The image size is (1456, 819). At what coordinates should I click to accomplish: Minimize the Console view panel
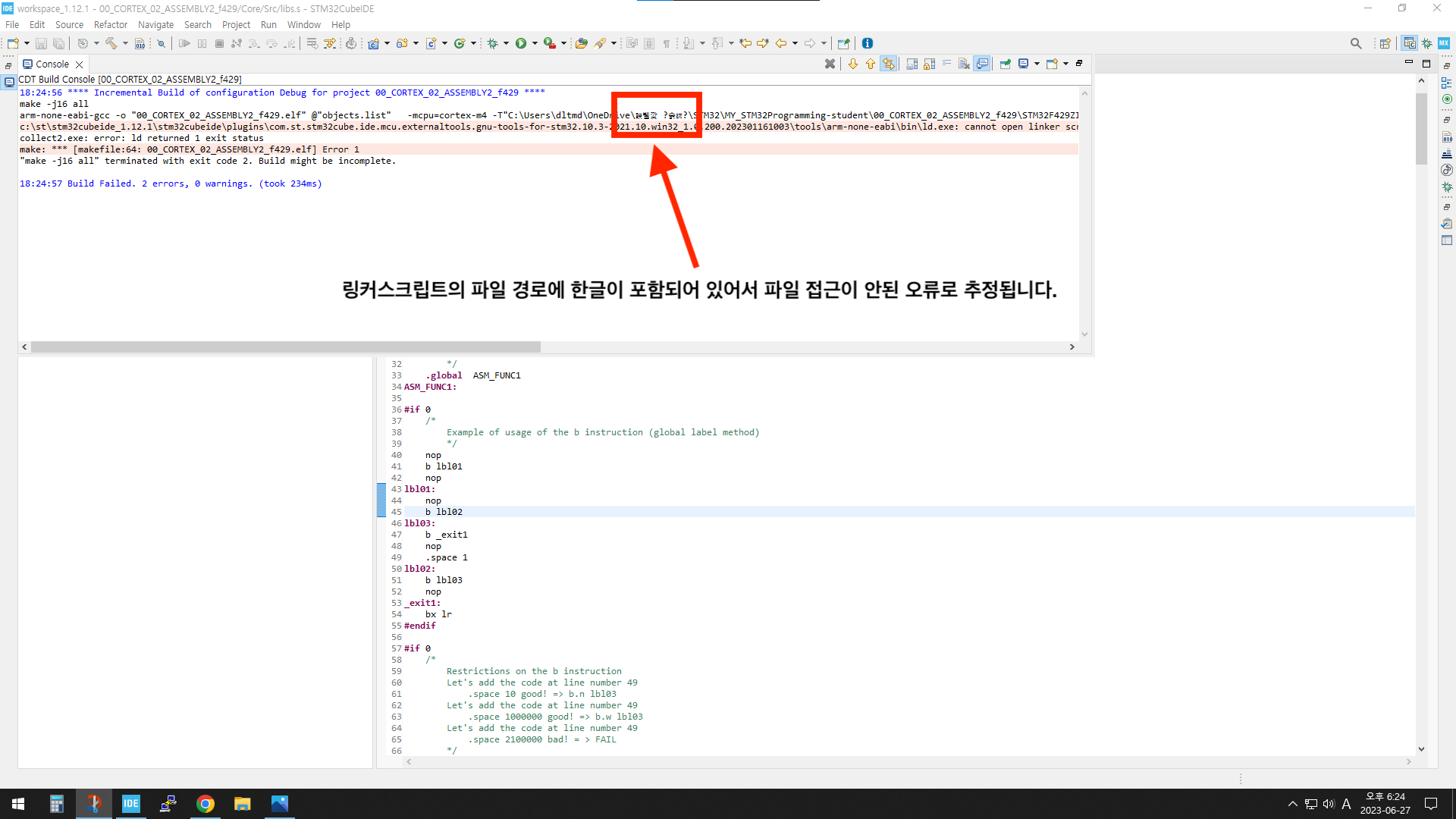(1409, 63)
